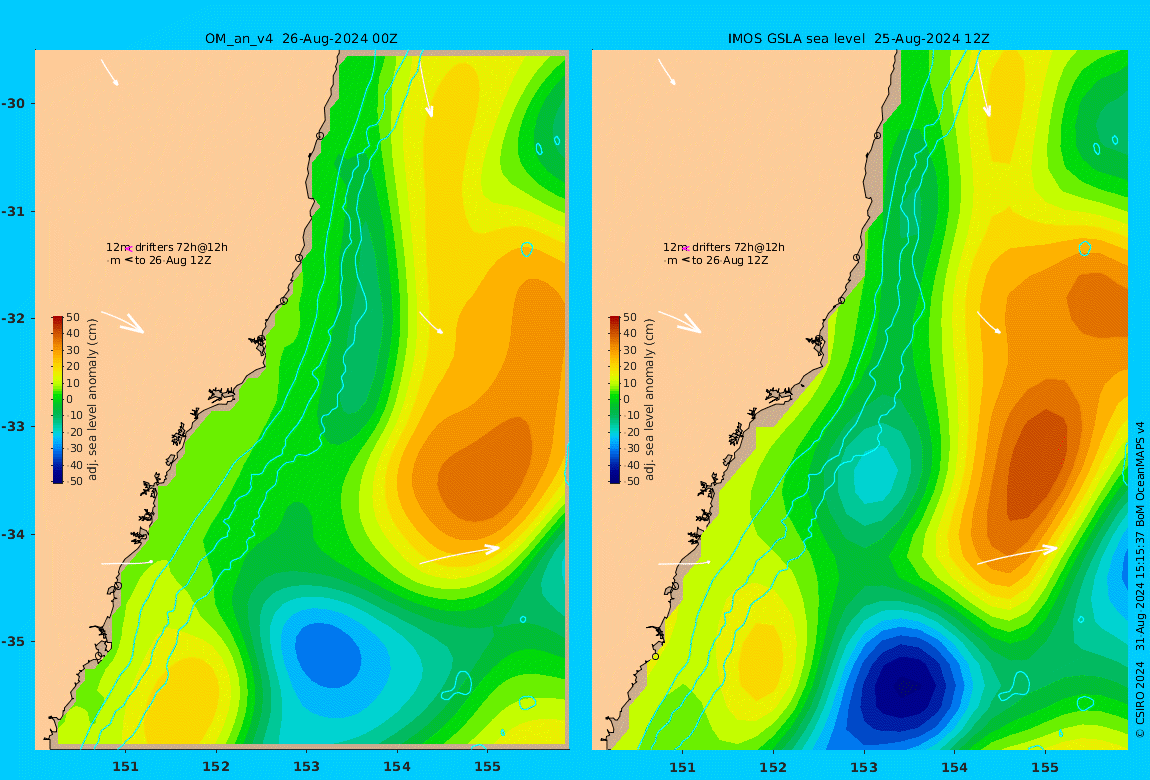Viewport: 1150px width, 780px height.
Task: Click longitude 155 under the left map
Action: tap(487, 767)
